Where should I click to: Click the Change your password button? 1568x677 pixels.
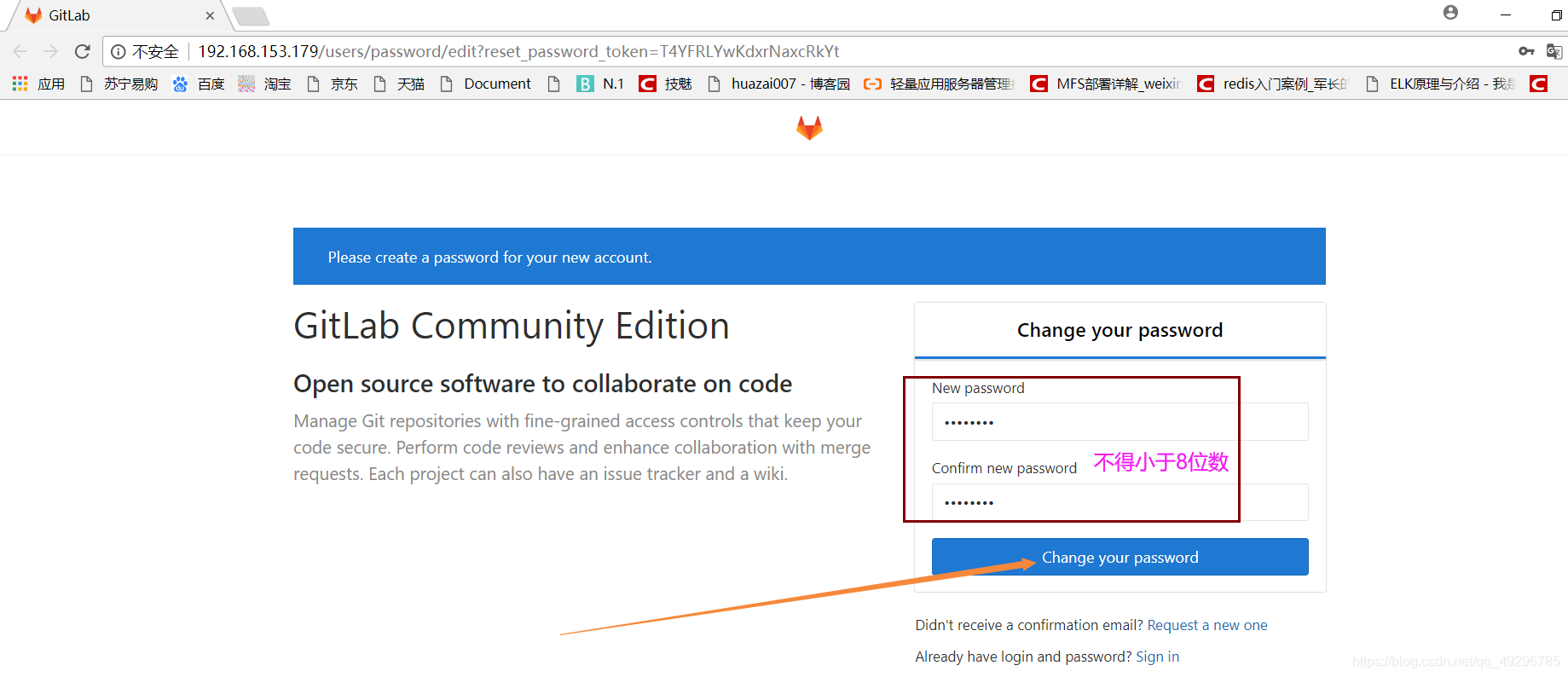tap(1120, 557)
